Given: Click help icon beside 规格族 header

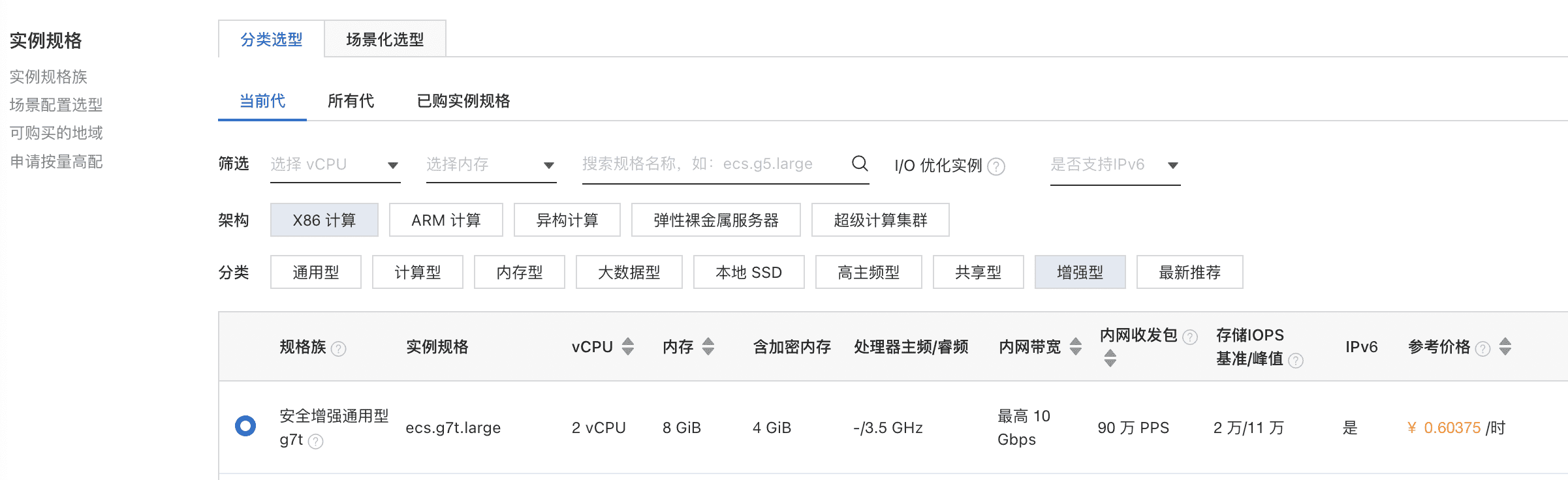Looking at the screenshot, I should pos(338,349).
